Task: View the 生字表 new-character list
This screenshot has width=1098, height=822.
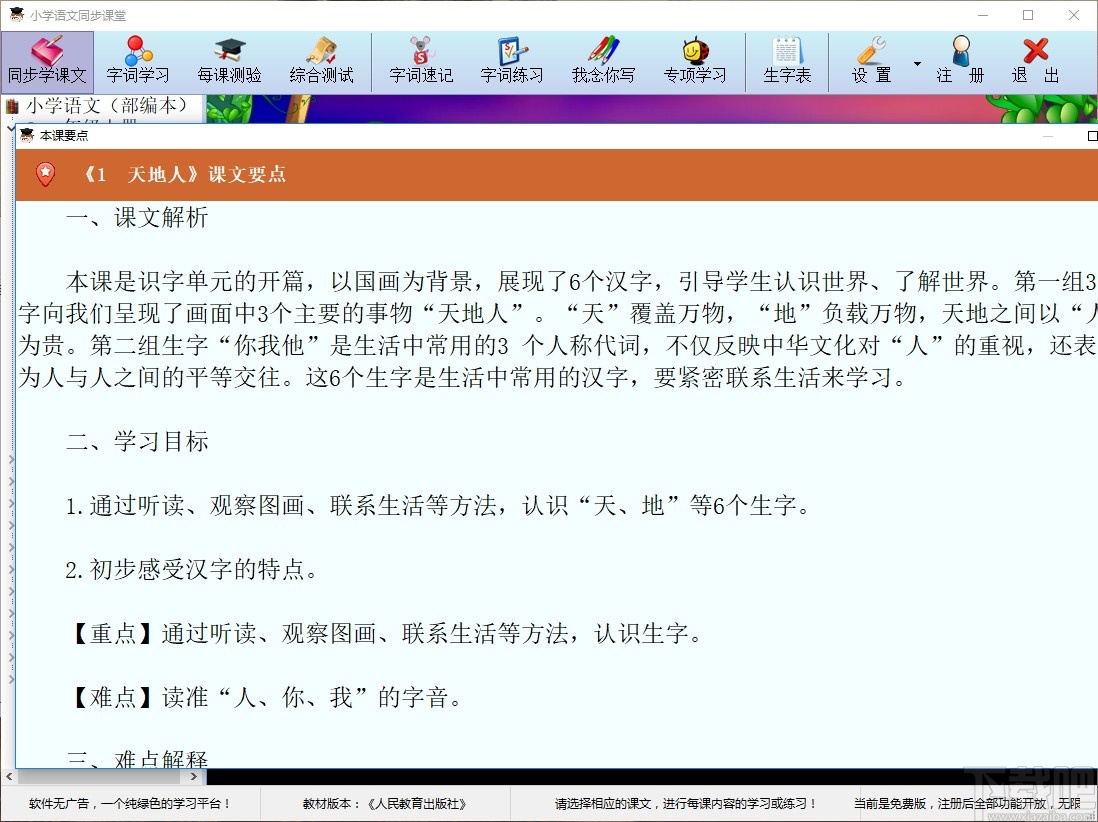Action: pyautogui.click(x=787, y=60)
